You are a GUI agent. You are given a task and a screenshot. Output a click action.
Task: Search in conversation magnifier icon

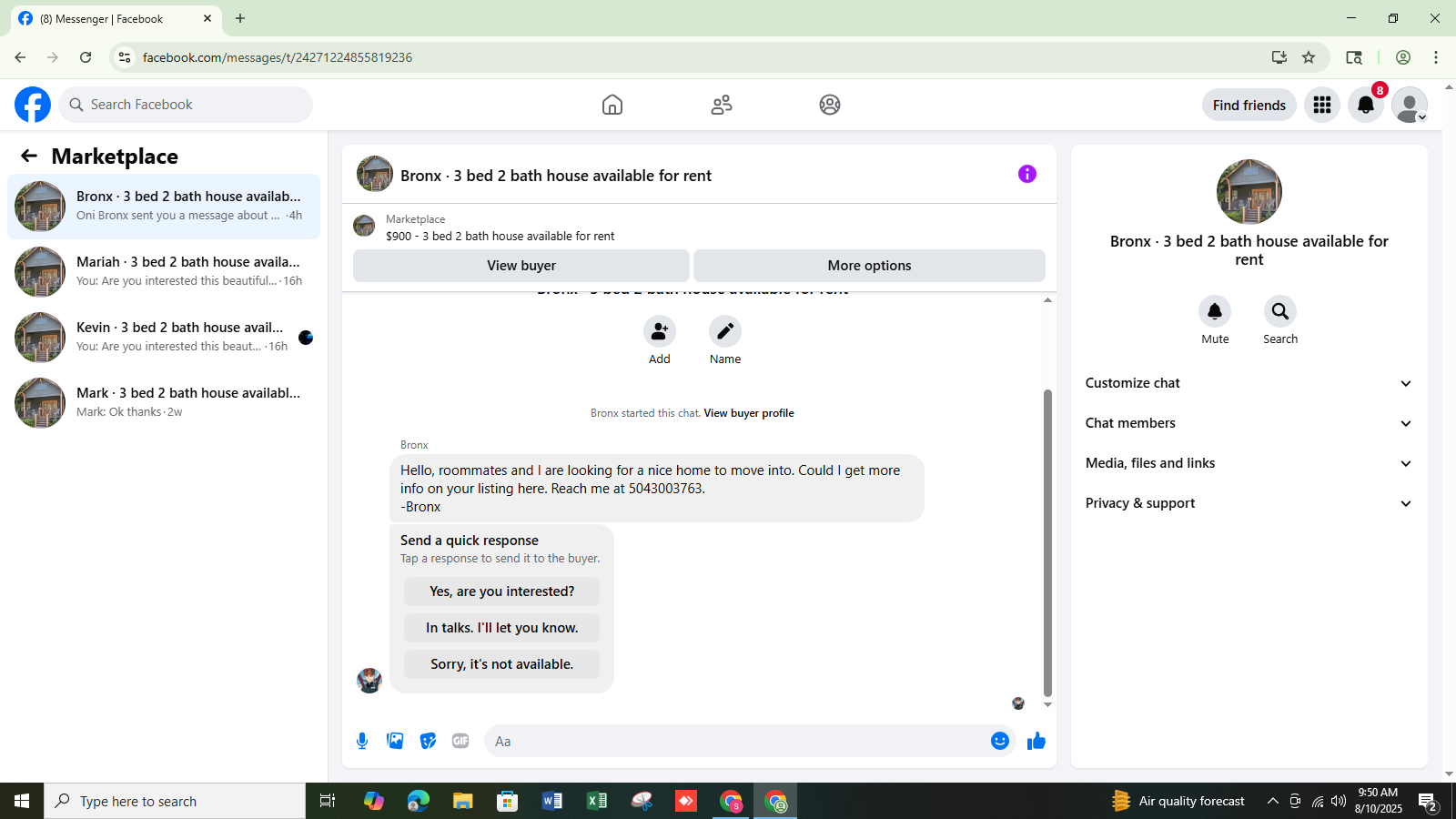point(1280,311)
